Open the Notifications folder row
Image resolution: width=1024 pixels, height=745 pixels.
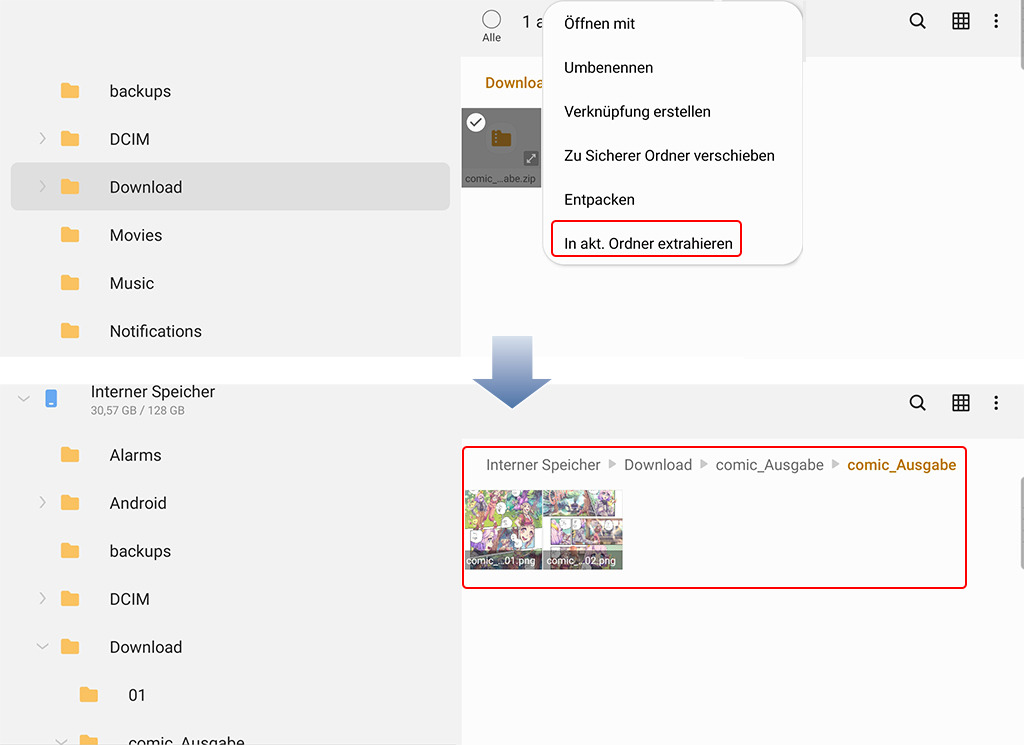pos(231,331)
